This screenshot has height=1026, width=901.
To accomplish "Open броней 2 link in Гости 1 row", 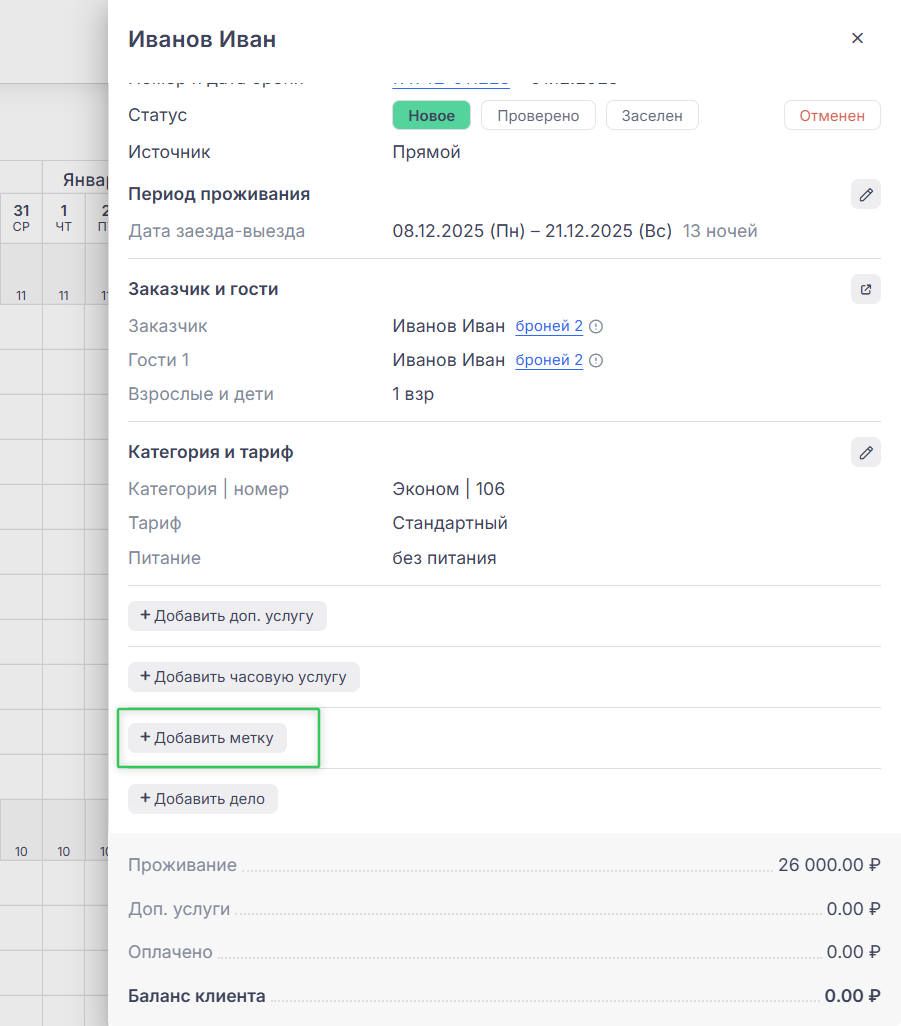I will [549, 361].
